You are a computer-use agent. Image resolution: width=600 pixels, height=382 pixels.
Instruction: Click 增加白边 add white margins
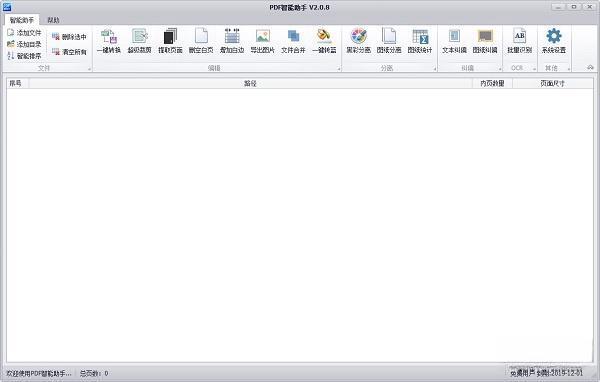coord(232,41)
